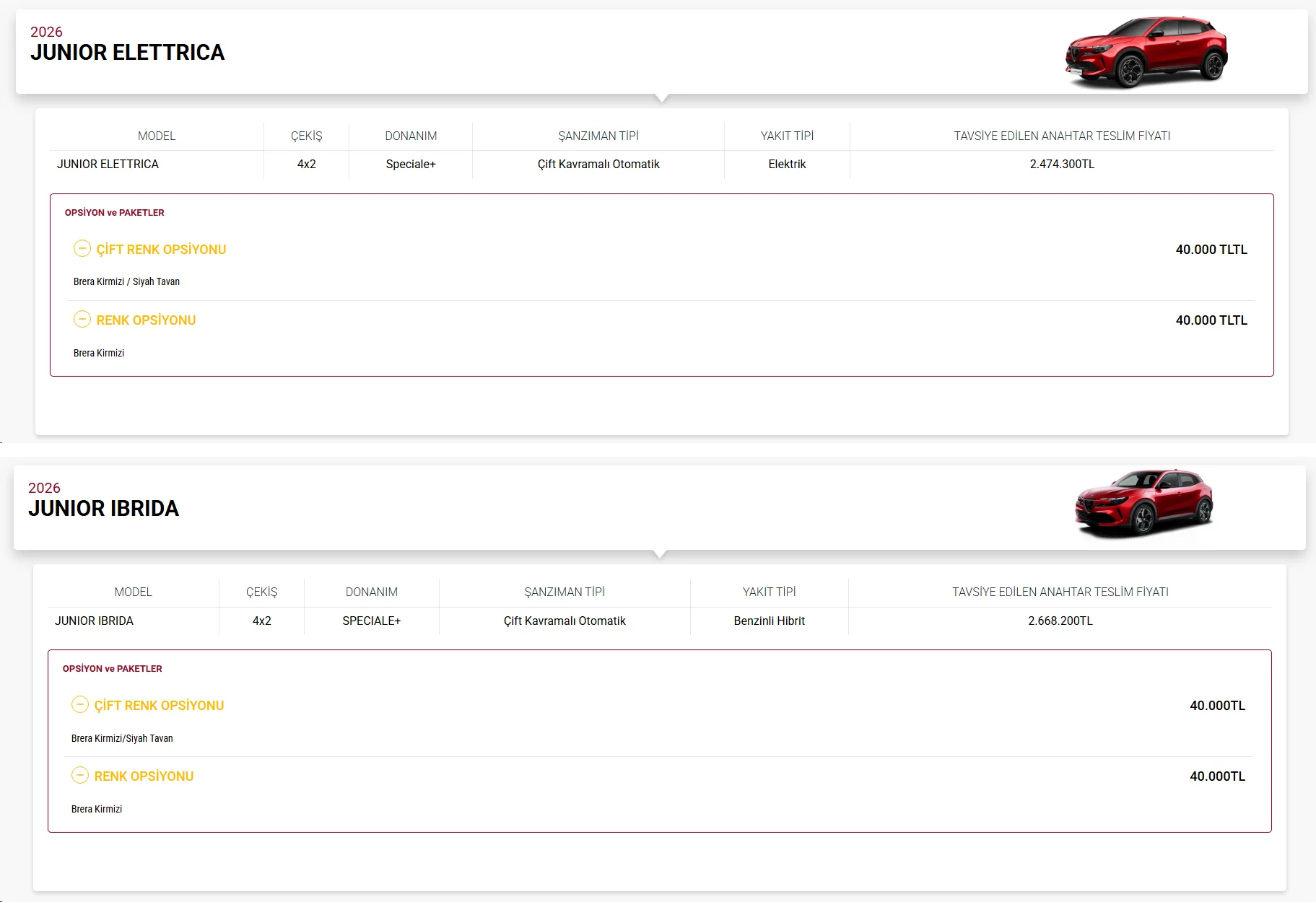
Task: Click the Speciale+ cell in Elettrica table
Action: 411,165
